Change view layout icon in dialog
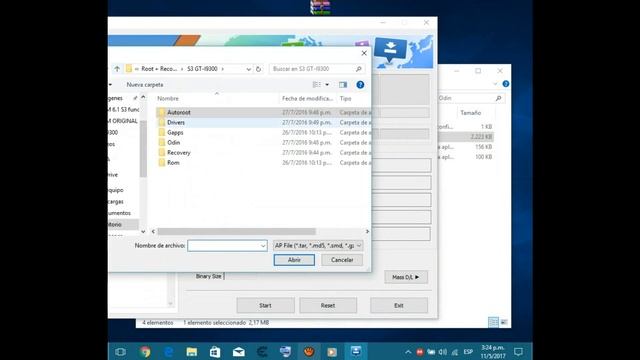640x360 pixels. (317, 84)
